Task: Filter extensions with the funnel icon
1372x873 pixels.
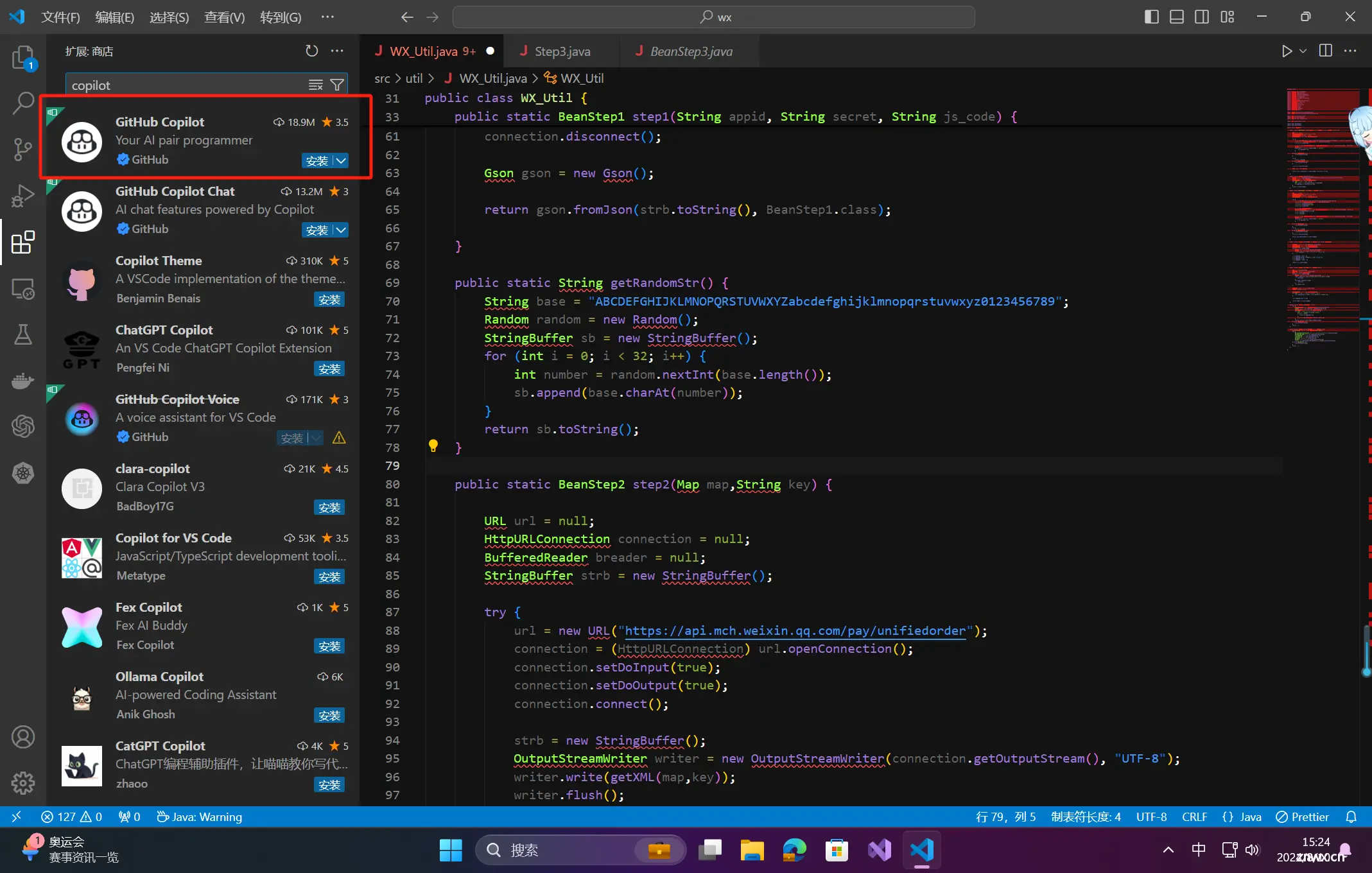Action: 337,85
